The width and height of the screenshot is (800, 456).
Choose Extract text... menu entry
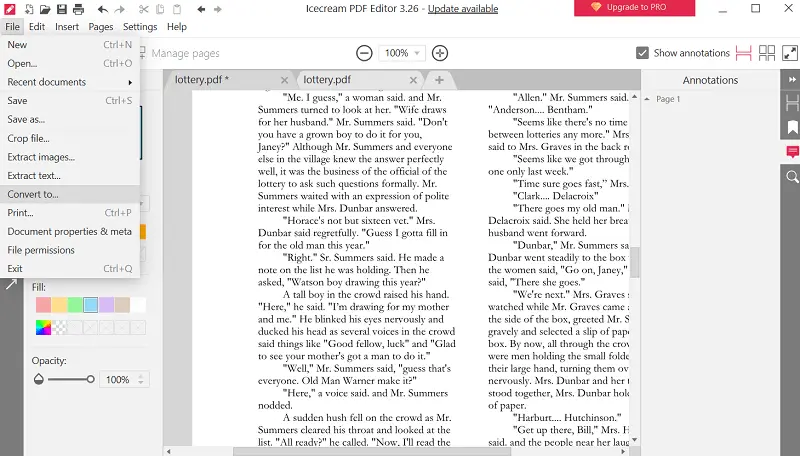(x=70, y=175)
